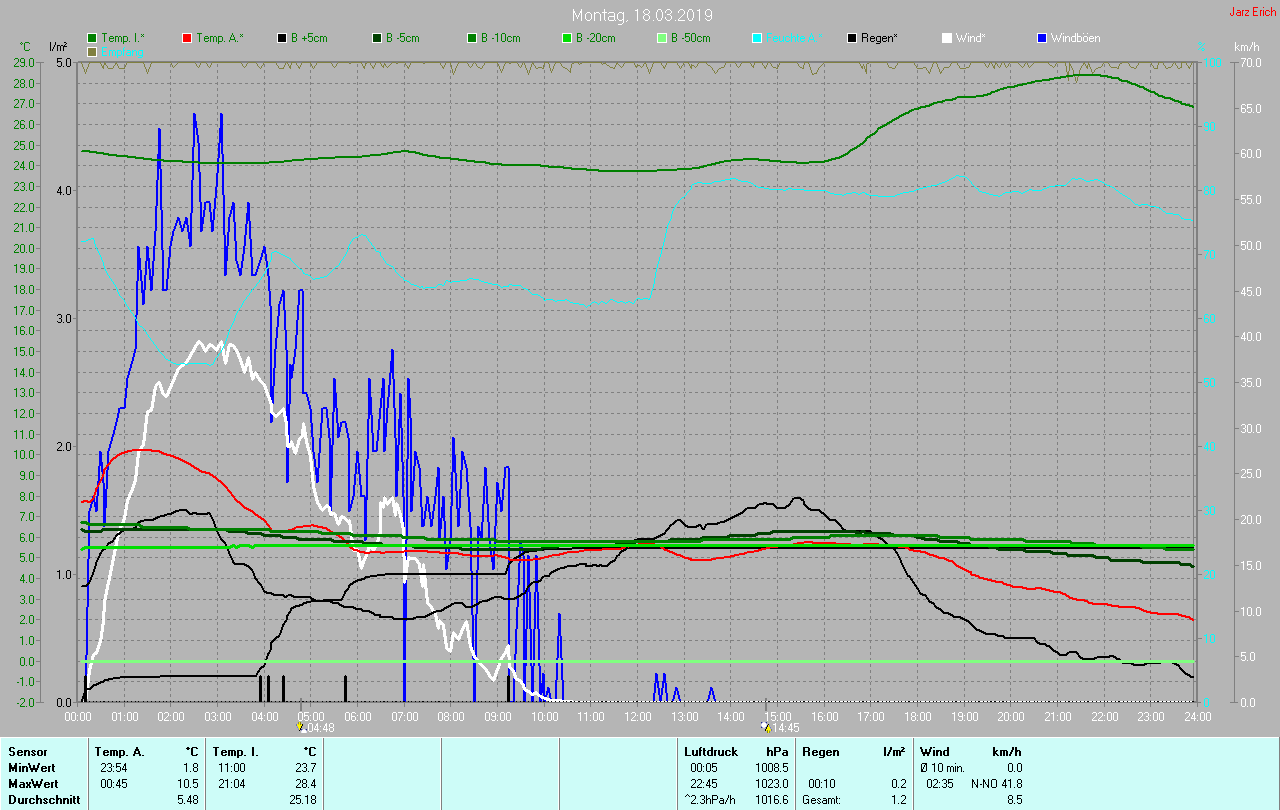Viewport: 1280px width, 810px height.
Task: Click the black Regen legend square
Action: pyautogui.click(x=852, y=38)
